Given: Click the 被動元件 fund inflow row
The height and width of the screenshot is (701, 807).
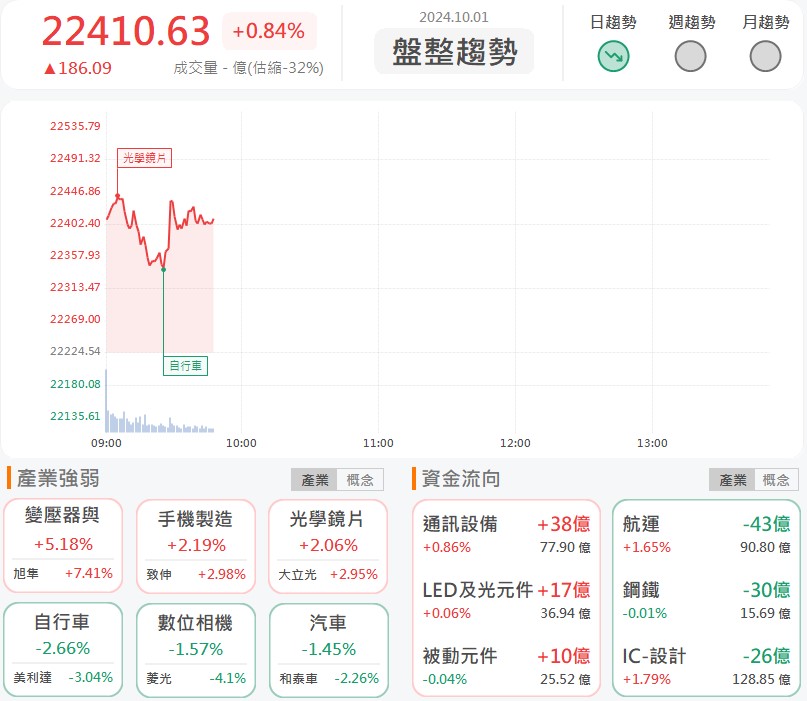Looking at the screenshot, I should click(506, 667).
